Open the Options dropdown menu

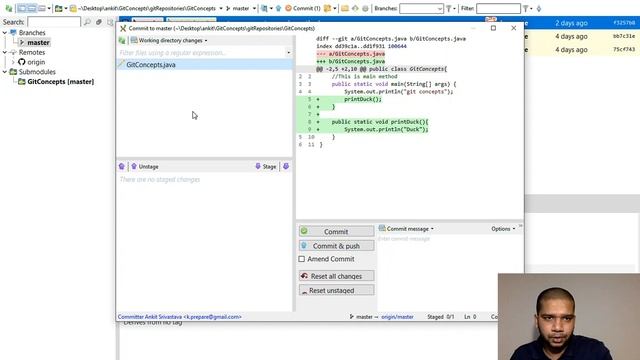point(503,229)
